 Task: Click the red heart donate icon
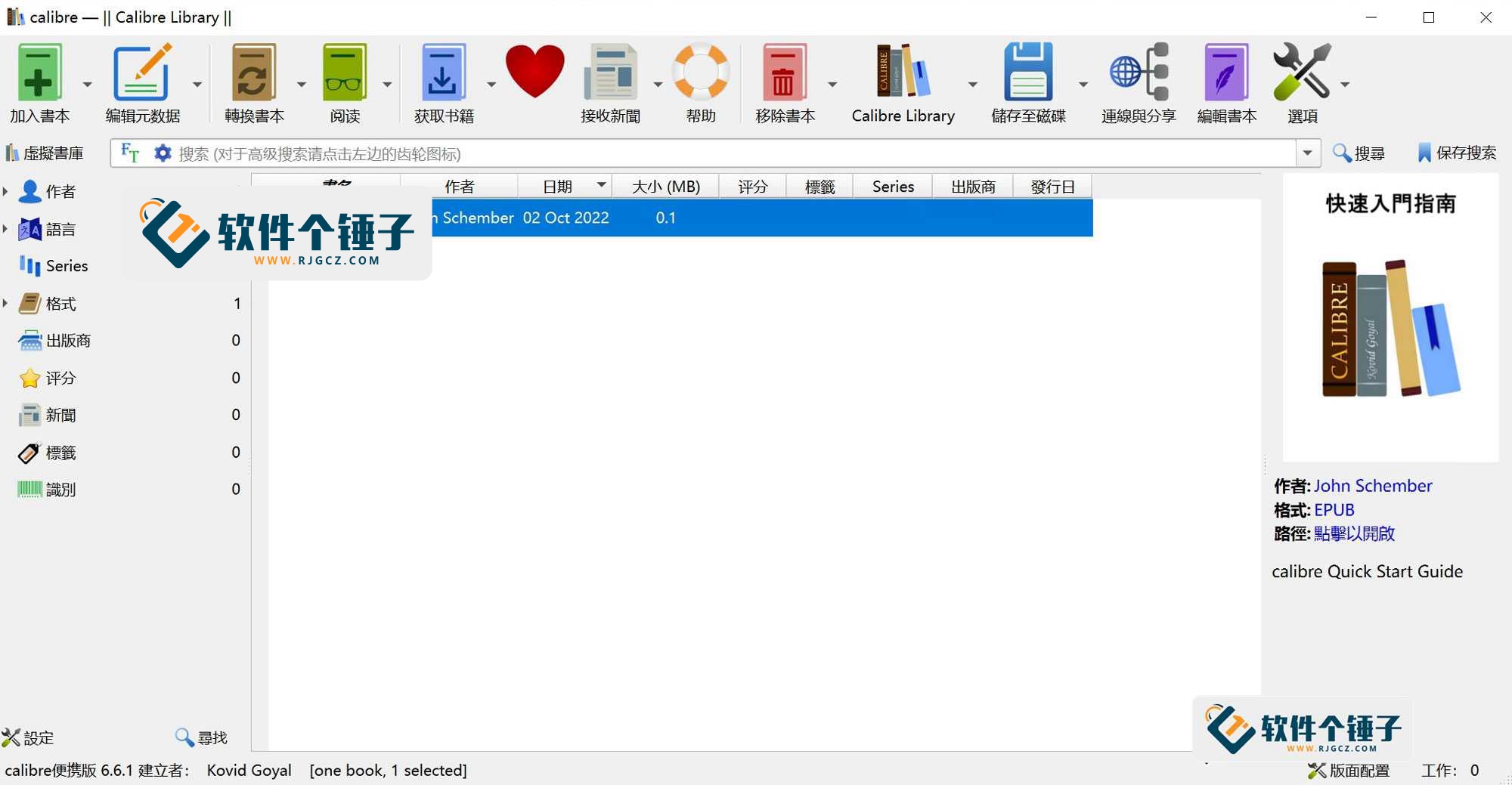pos(534,71)
